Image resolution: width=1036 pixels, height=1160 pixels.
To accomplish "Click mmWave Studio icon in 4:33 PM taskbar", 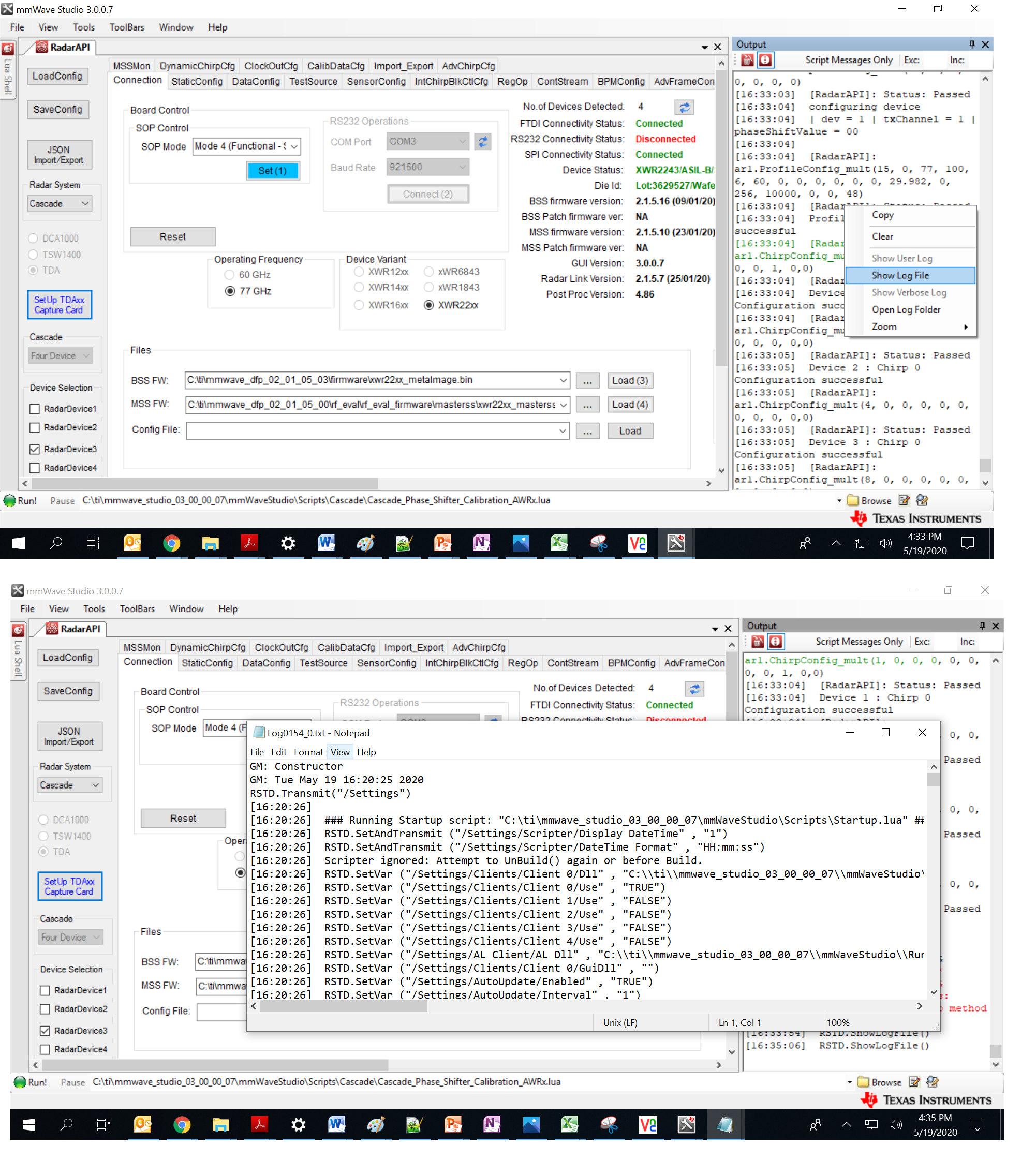I will point(676,543).
